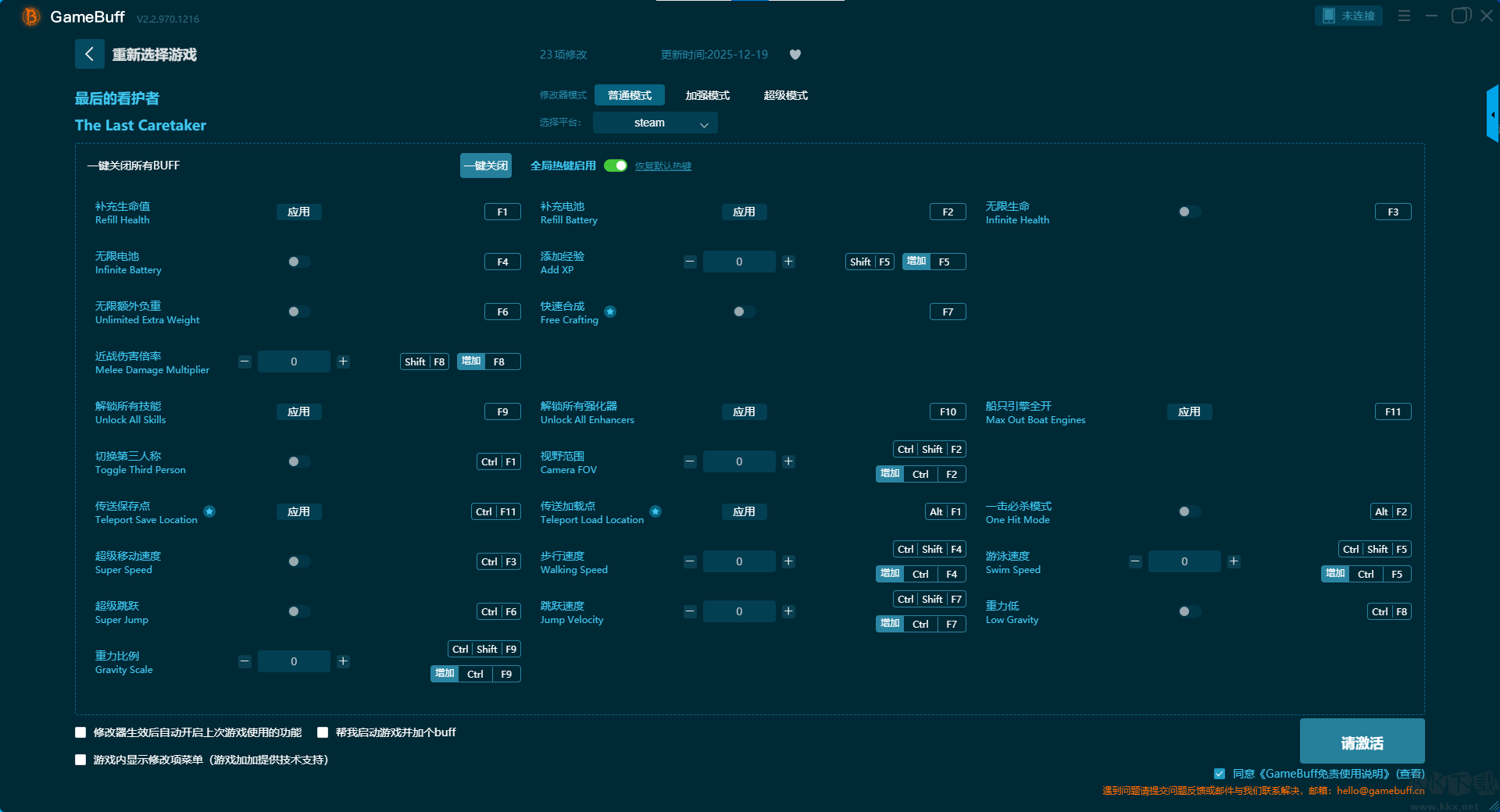Increase Walking Speed with plus
This screenshot has width=1500, height=812.
pos(788,561)
